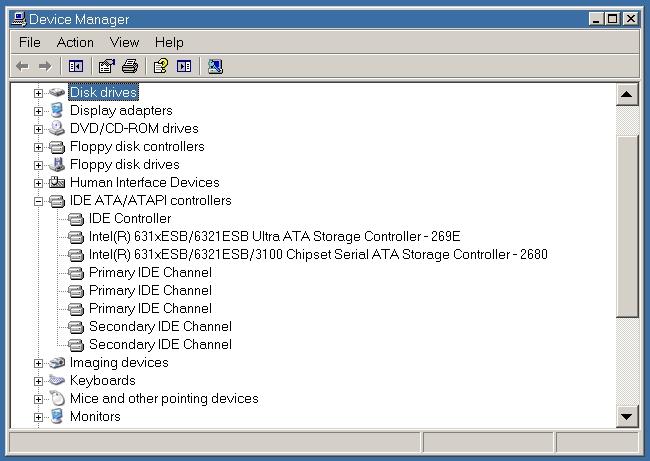
Task: Click the scrollbar up arrow
Action: pos(626,95)
